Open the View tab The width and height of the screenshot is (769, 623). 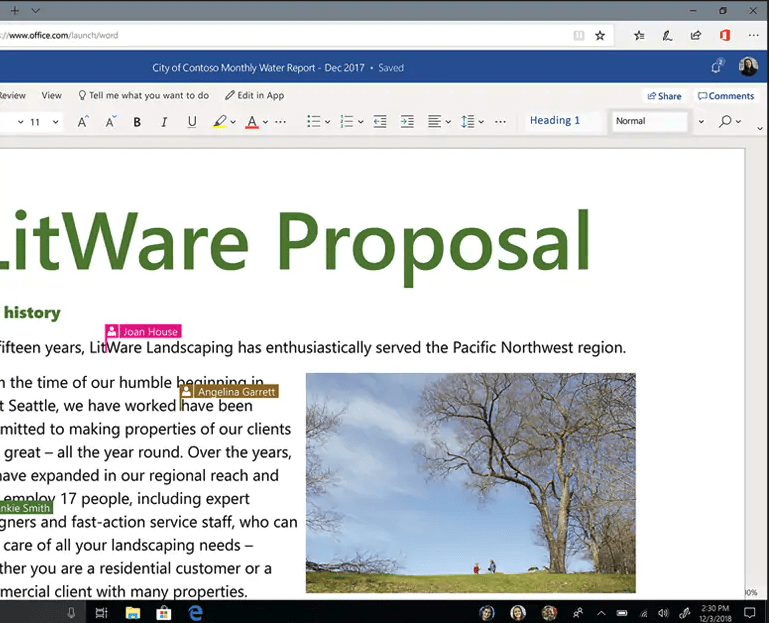pyautogui.click(x=51, y=96)
